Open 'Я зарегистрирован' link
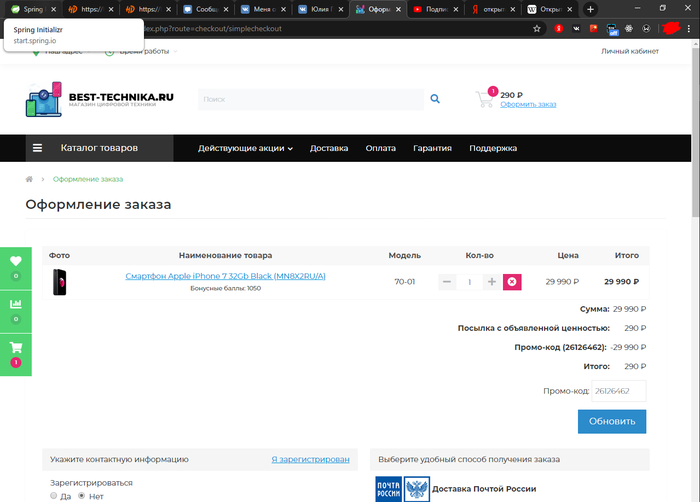The width and height of the screenshot is (700, 502). pos(310,459)
